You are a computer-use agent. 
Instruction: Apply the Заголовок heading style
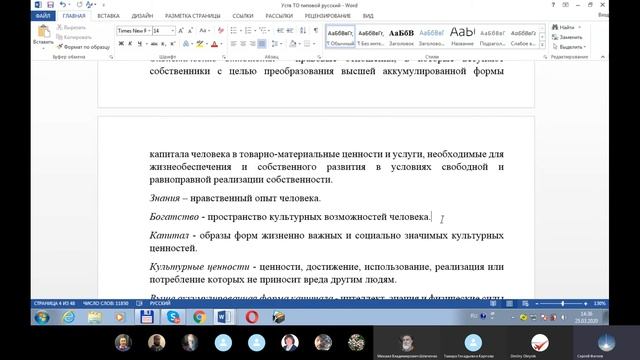[401, 37]
